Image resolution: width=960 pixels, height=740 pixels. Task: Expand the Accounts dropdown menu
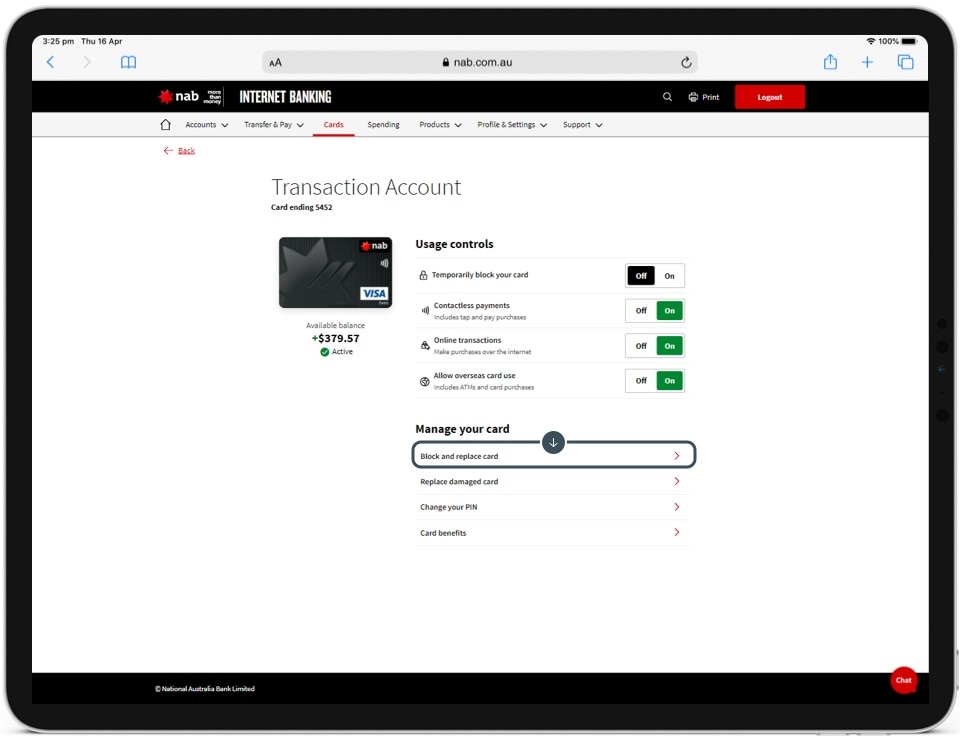[206, 125]
